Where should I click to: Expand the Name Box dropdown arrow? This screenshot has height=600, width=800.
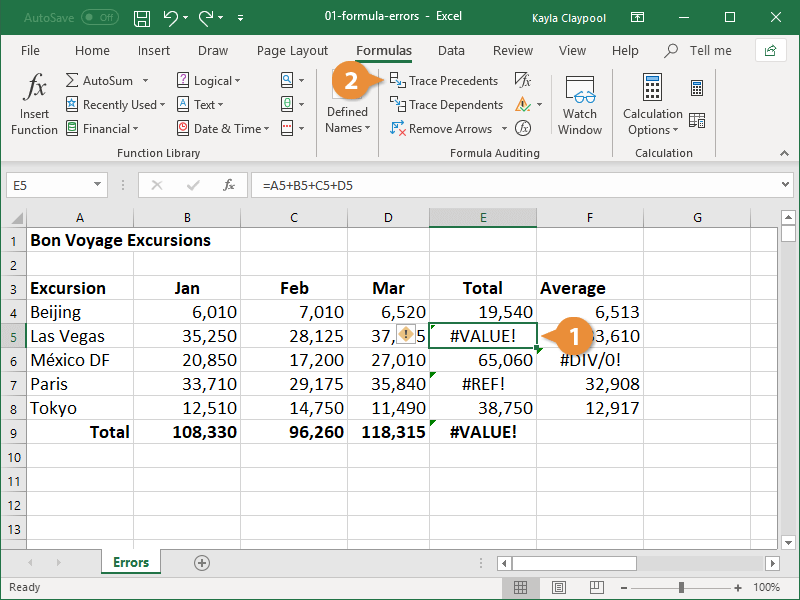97,185
